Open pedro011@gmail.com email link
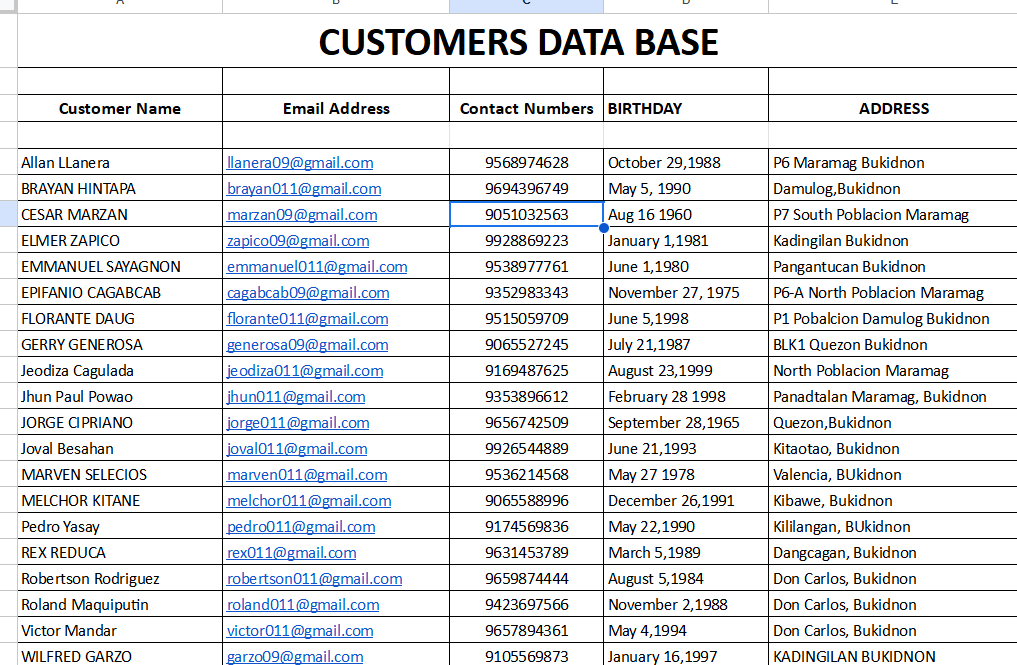 pos(301,526)
